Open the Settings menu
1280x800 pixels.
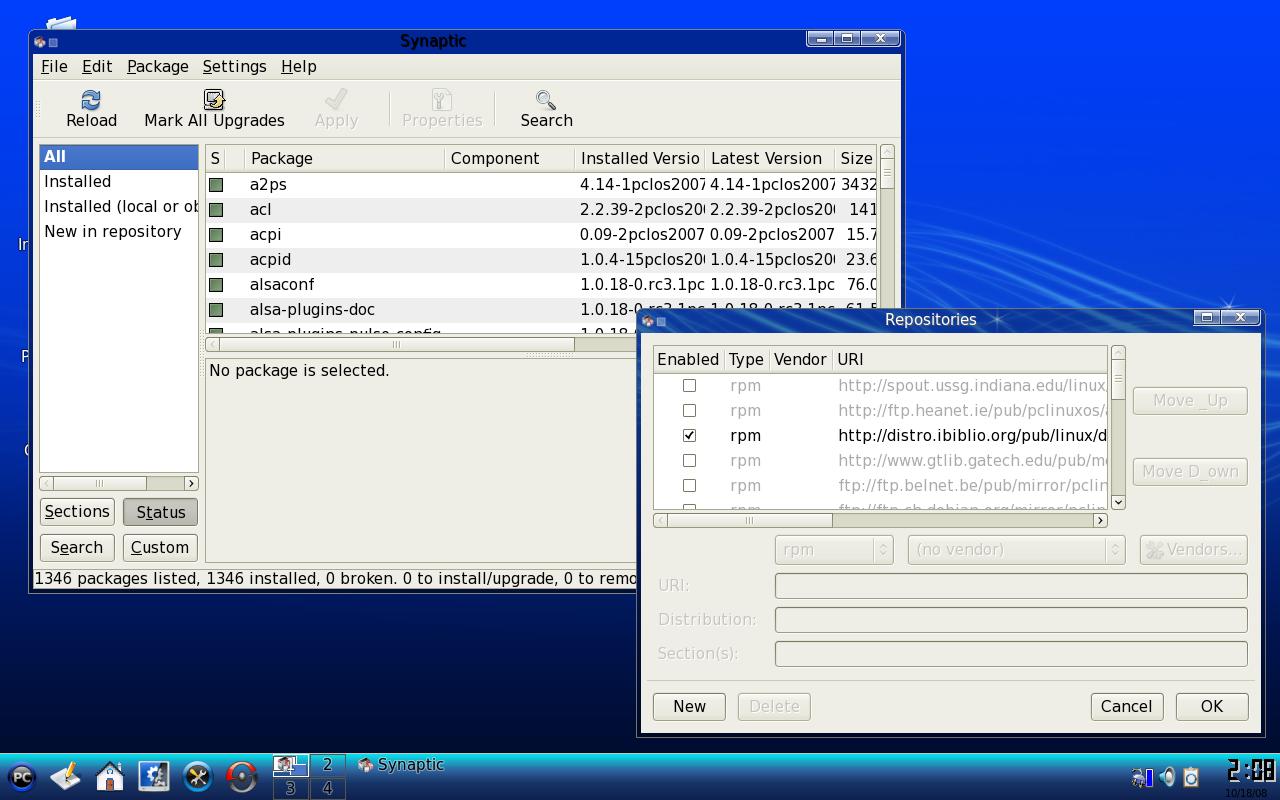tap(234, 67)
